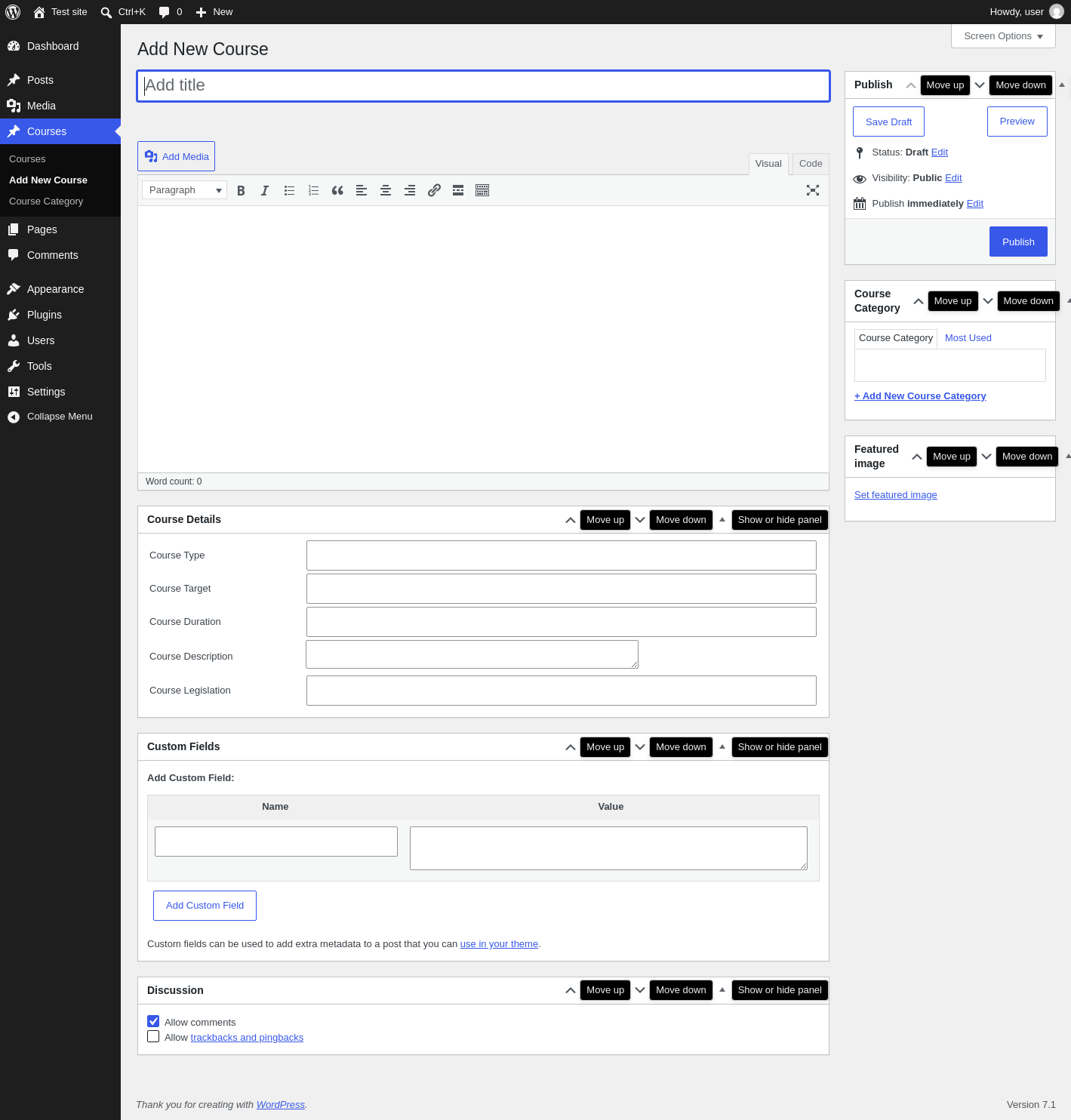Screen dimensions: 1071x1120
Task: Open the comments bubble in admin bar
Action: click(x=171, y=12)
